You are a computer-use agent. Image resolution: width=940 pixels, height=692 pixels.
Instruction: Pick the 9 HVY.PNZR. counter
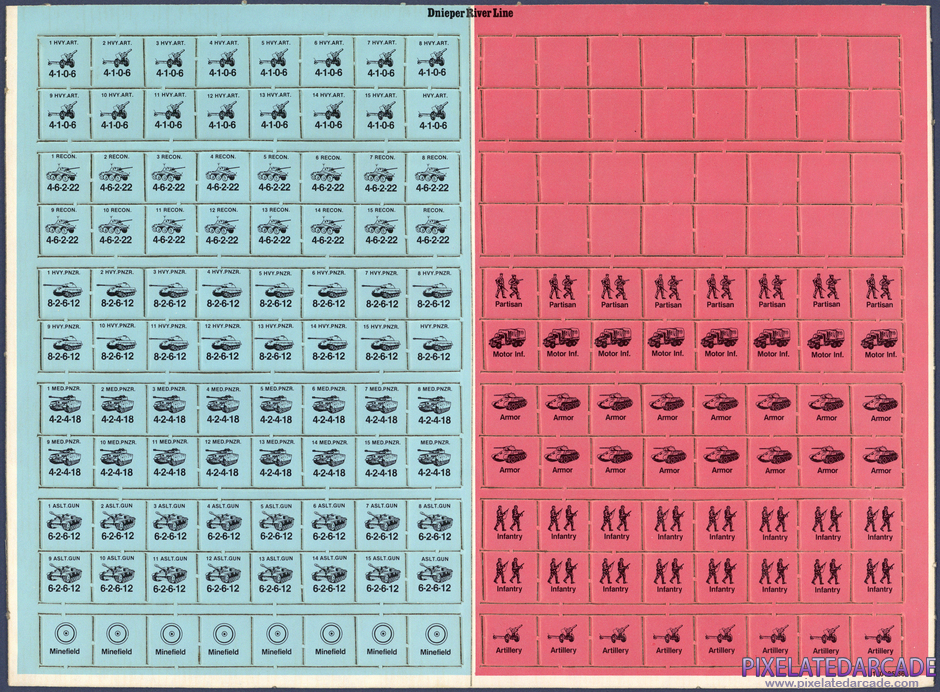point(64,344)
